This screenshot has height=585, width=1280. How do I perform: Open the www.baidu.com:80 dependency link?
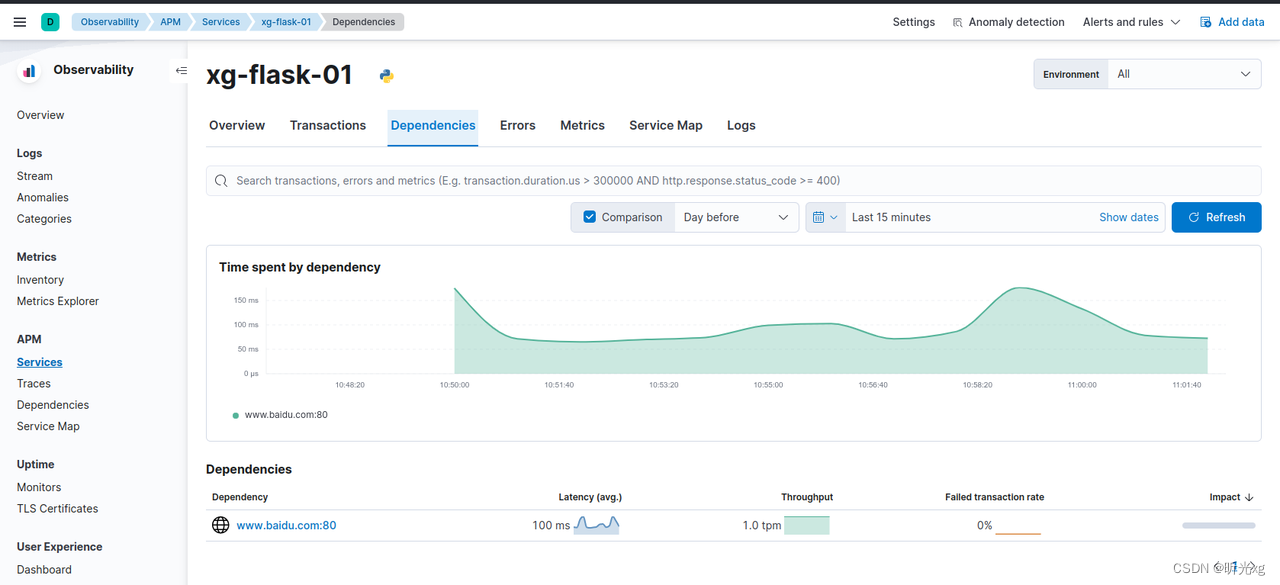tap(286, 525)
